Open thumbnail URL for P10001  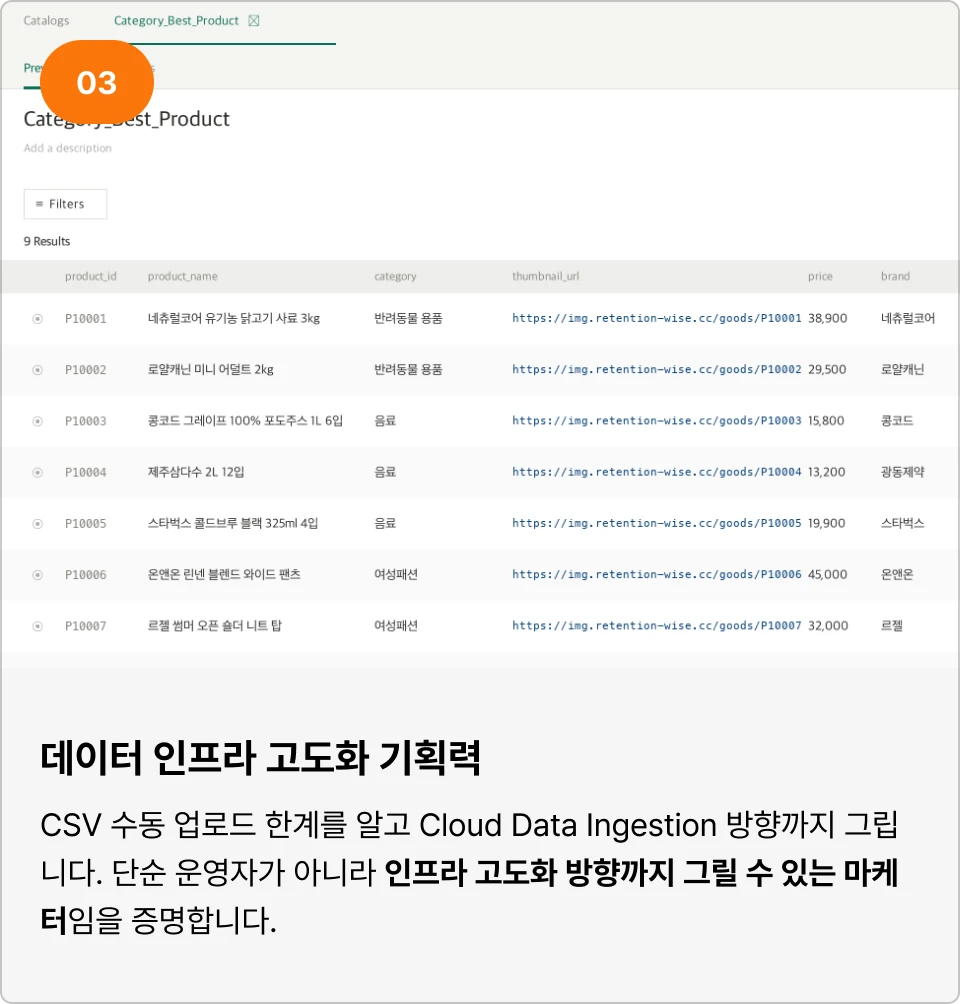coord(656,318)
